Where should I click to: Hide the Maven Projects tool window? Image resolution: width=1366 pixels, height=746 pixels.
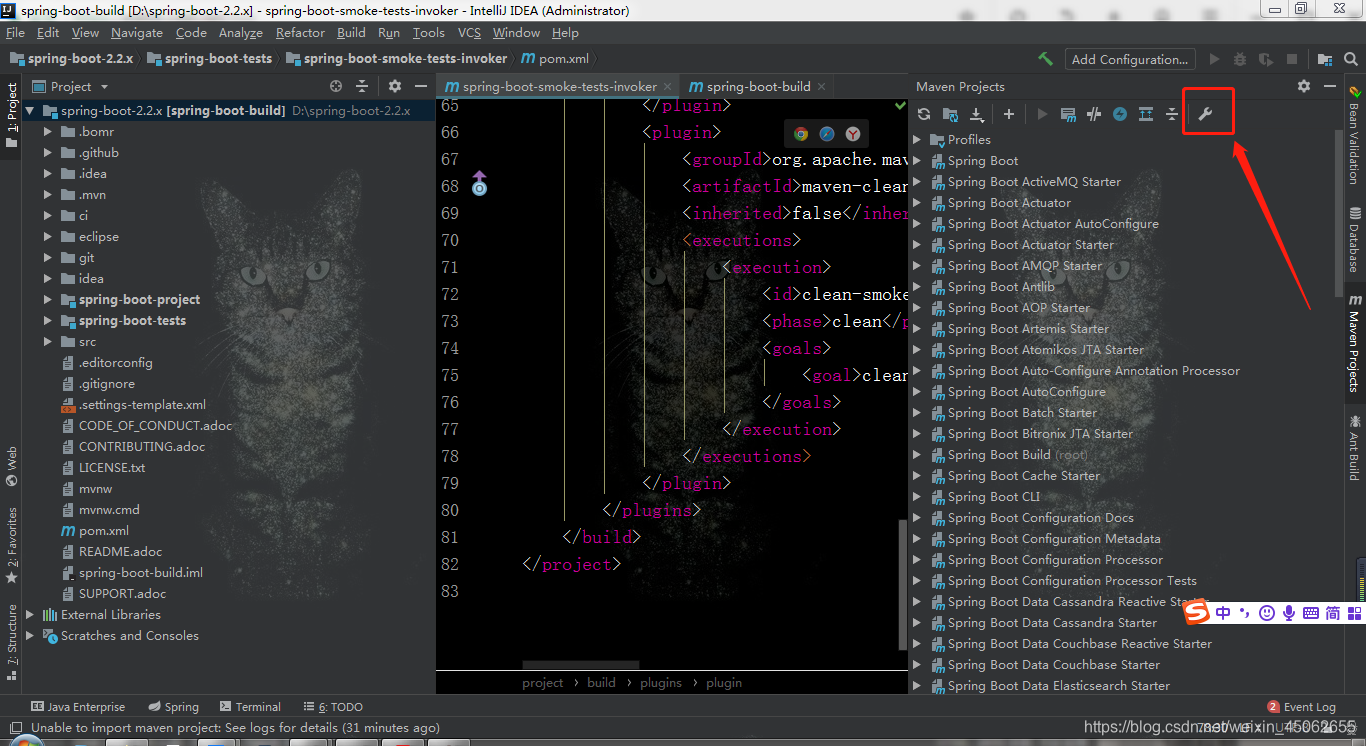[1330, 86]
